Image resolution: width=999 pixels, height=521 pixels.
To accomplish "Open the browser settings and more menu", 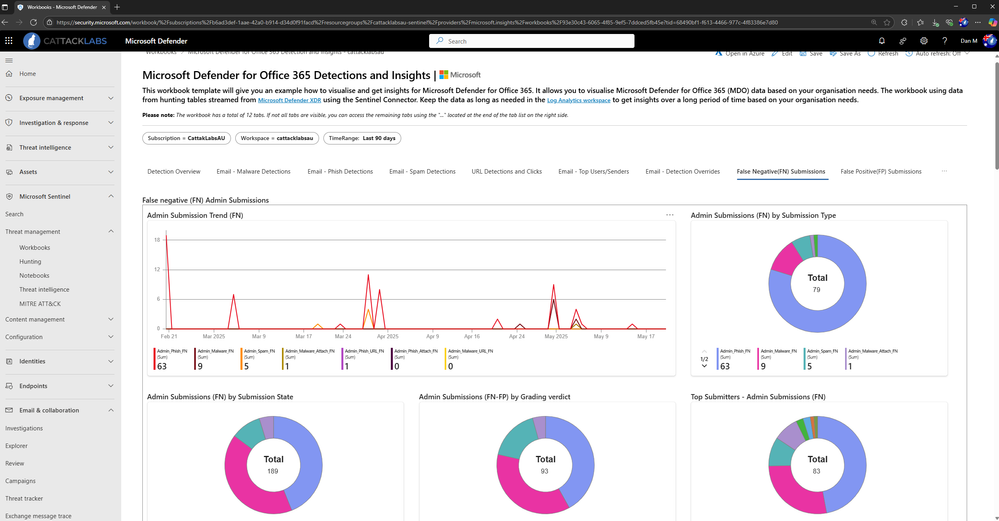I will 978,22.
